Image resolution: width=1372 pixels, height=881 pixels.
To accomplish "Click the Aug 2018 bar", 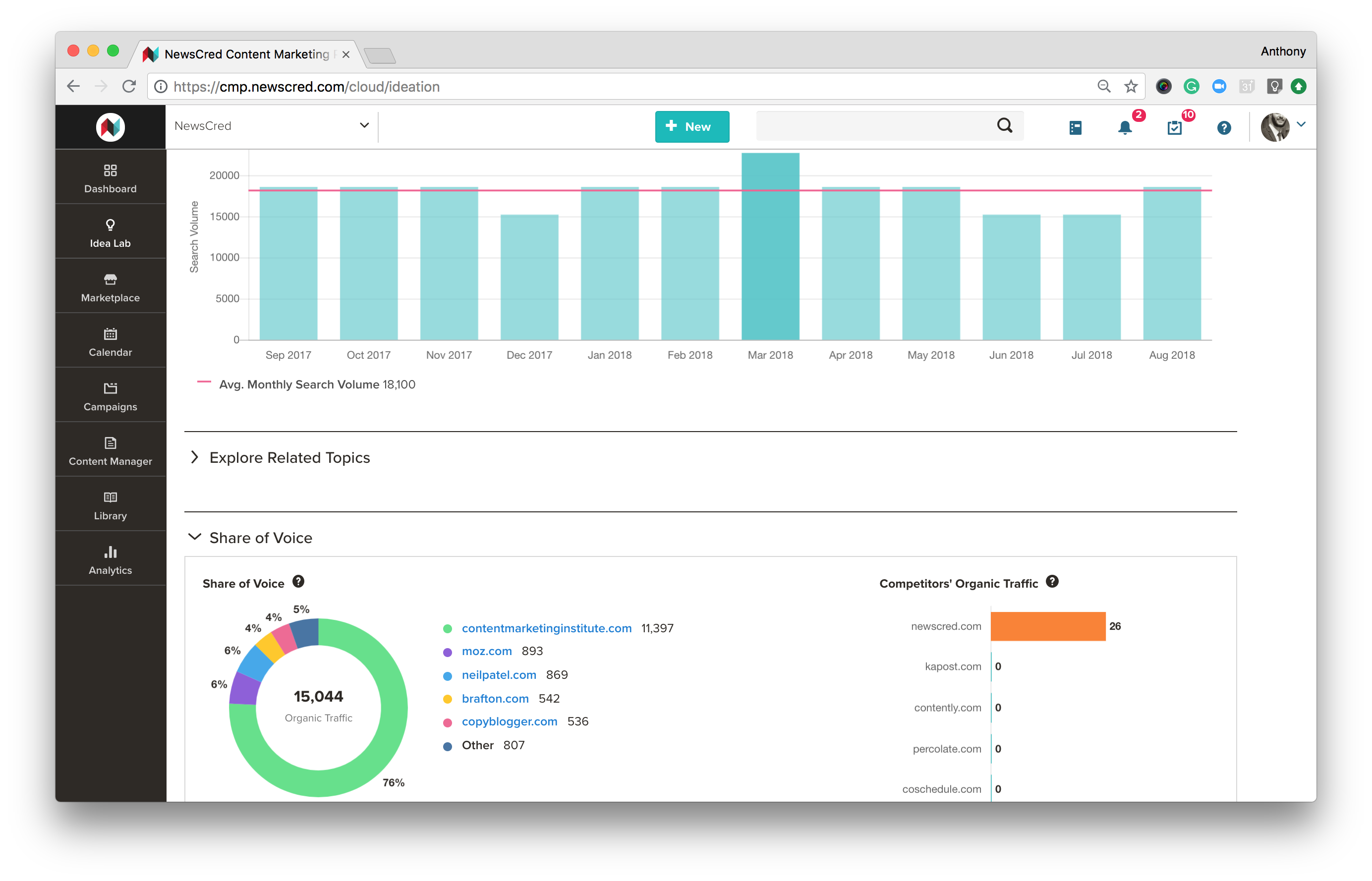I will coord(1172,263).
